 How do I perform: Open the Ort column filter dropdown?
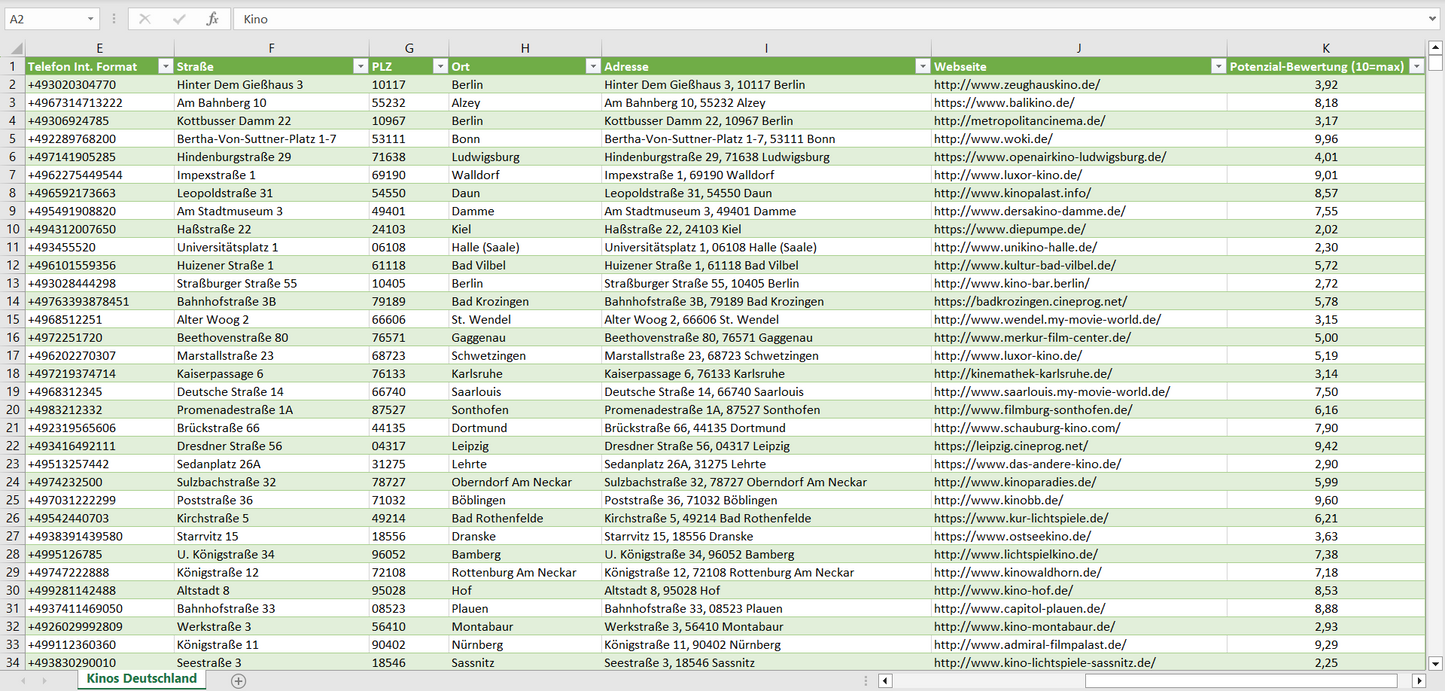591,66
